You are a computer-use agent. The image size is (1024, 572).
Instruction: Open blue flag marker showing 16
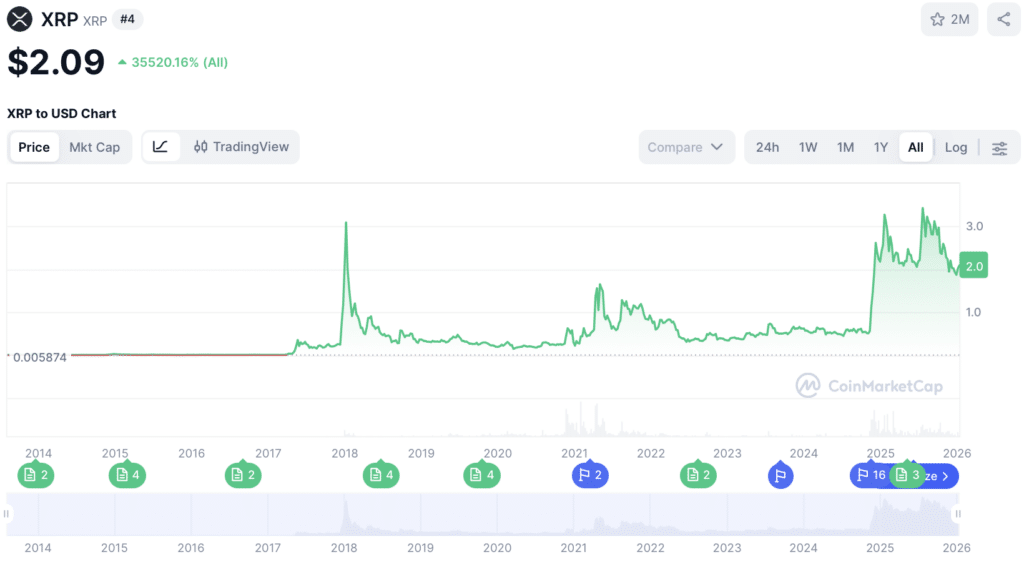869,475
